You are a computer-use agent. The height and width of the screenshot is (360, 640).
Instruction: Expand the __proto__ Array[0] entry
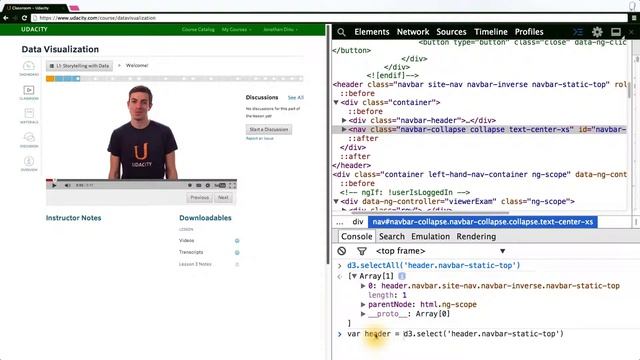coord(363,314)
